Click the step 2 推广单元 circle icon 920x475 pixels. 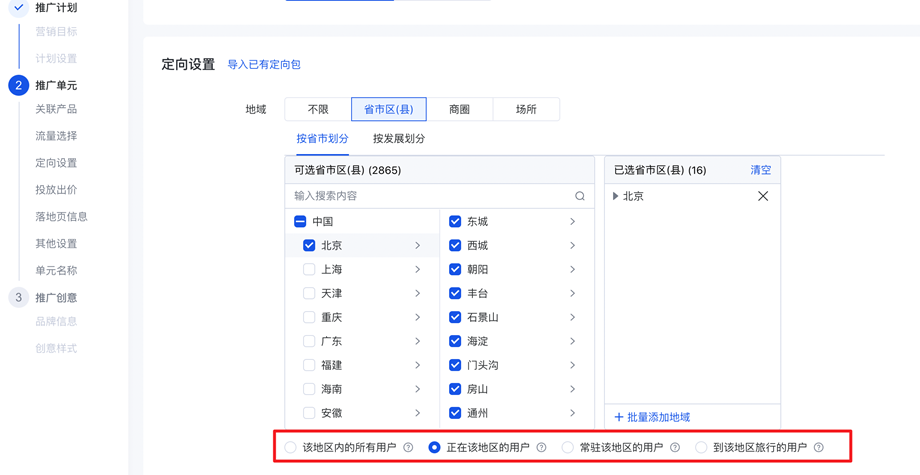[18, 85]
